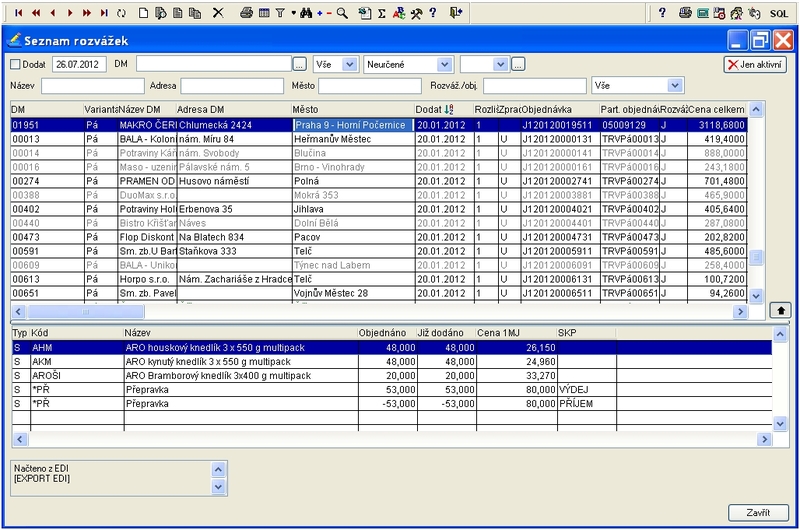Open the Neurčené dropdown
Screen dimensions: 800x530
tap(445, 64)
